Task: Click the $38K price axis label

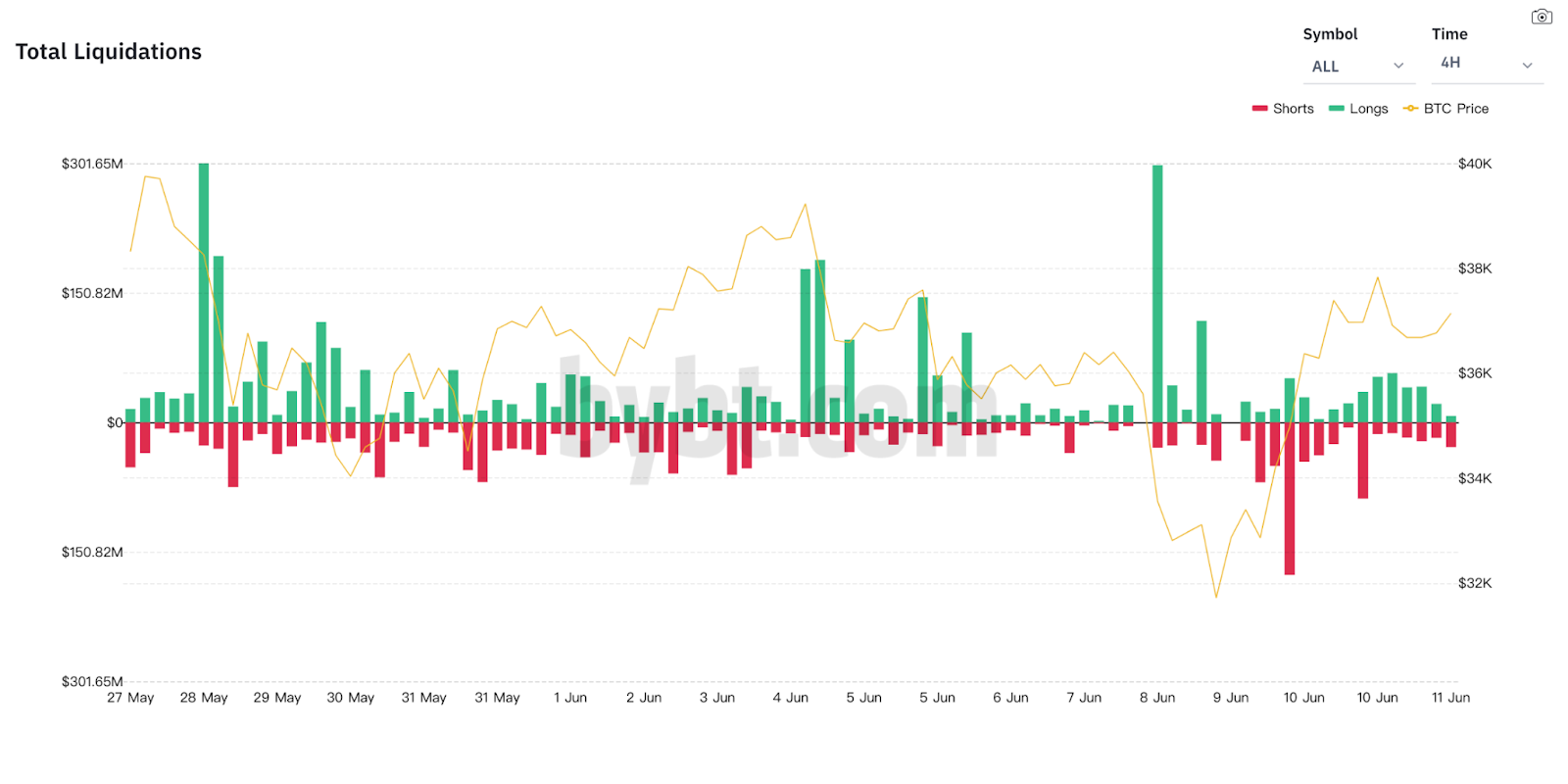Action: click(x=1475, y=269)
